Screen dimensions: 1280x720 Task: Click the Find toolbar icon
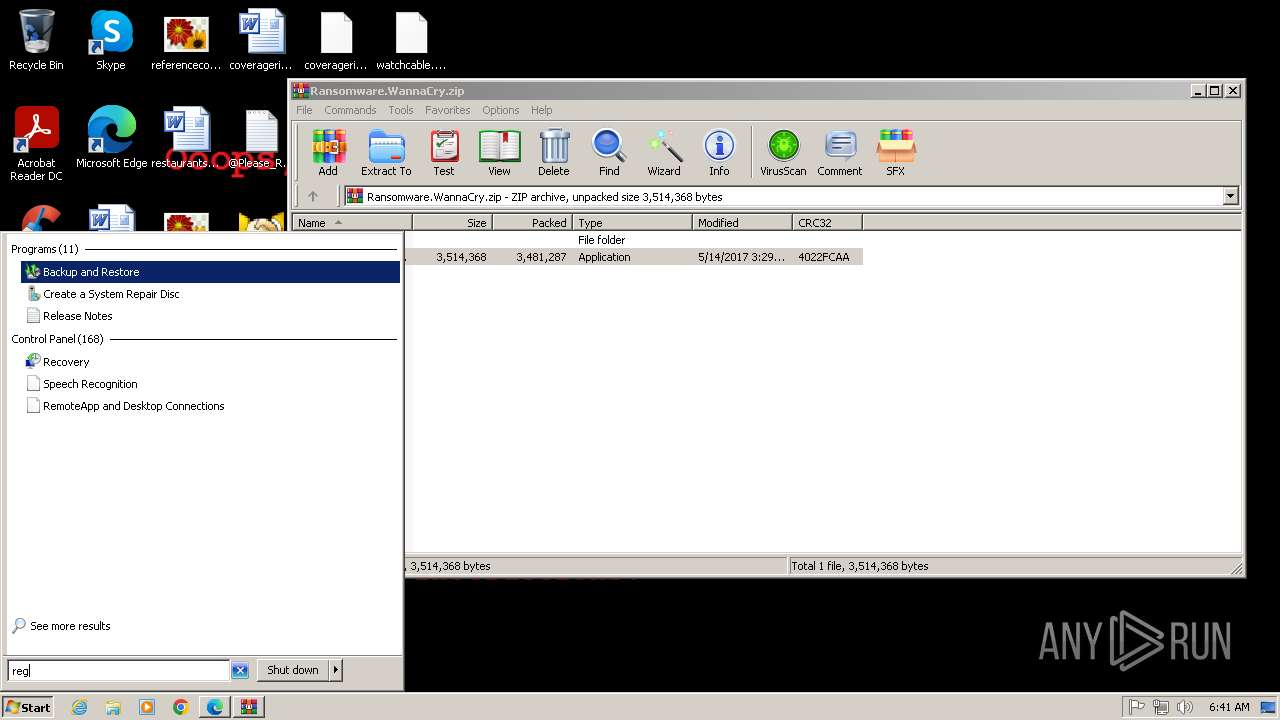click(x=609, y=153)
